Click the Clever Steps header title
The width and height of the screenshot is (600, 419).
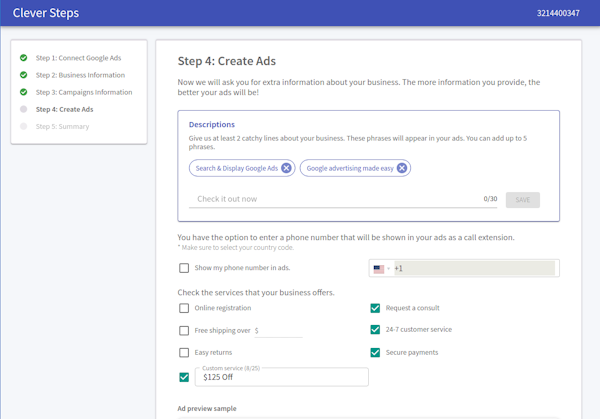[45, 13]
